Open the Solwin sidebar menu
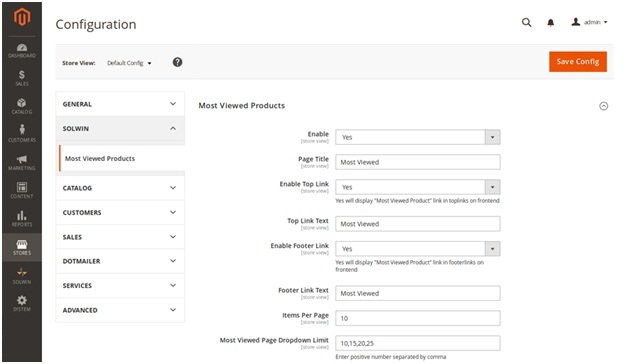The height and width of the screenshot is (364, 628). [x=22, y=276]
